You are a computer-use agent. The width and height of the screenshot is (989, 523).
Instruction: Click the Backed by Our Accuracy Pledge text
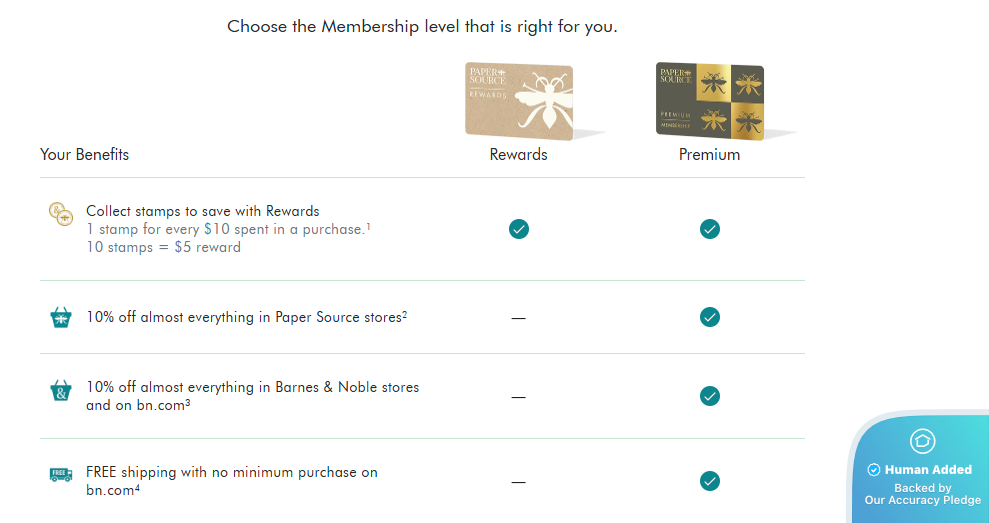[x=922, y=494]
